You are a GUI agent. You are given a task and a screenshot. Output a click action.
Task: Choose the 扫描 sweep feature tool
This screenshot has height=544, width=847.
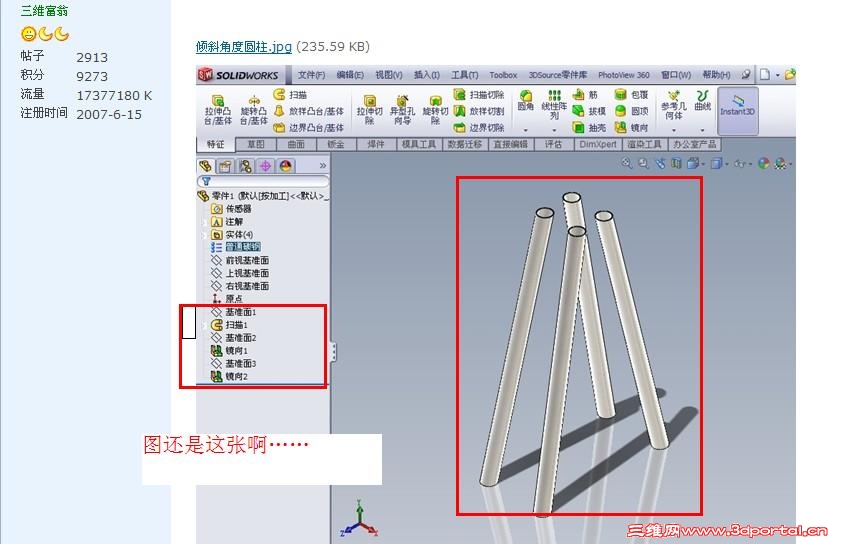click(x=290, y=95)
